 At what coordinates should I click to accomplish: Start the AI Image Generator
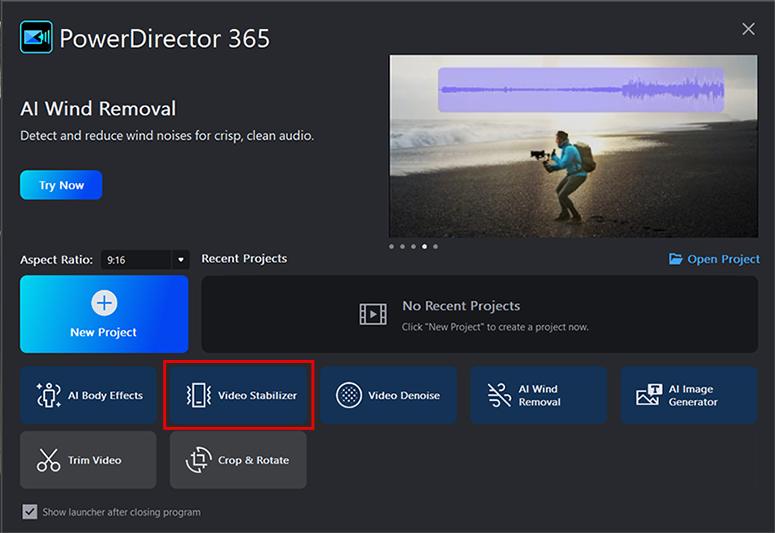[x=688, y=395]
